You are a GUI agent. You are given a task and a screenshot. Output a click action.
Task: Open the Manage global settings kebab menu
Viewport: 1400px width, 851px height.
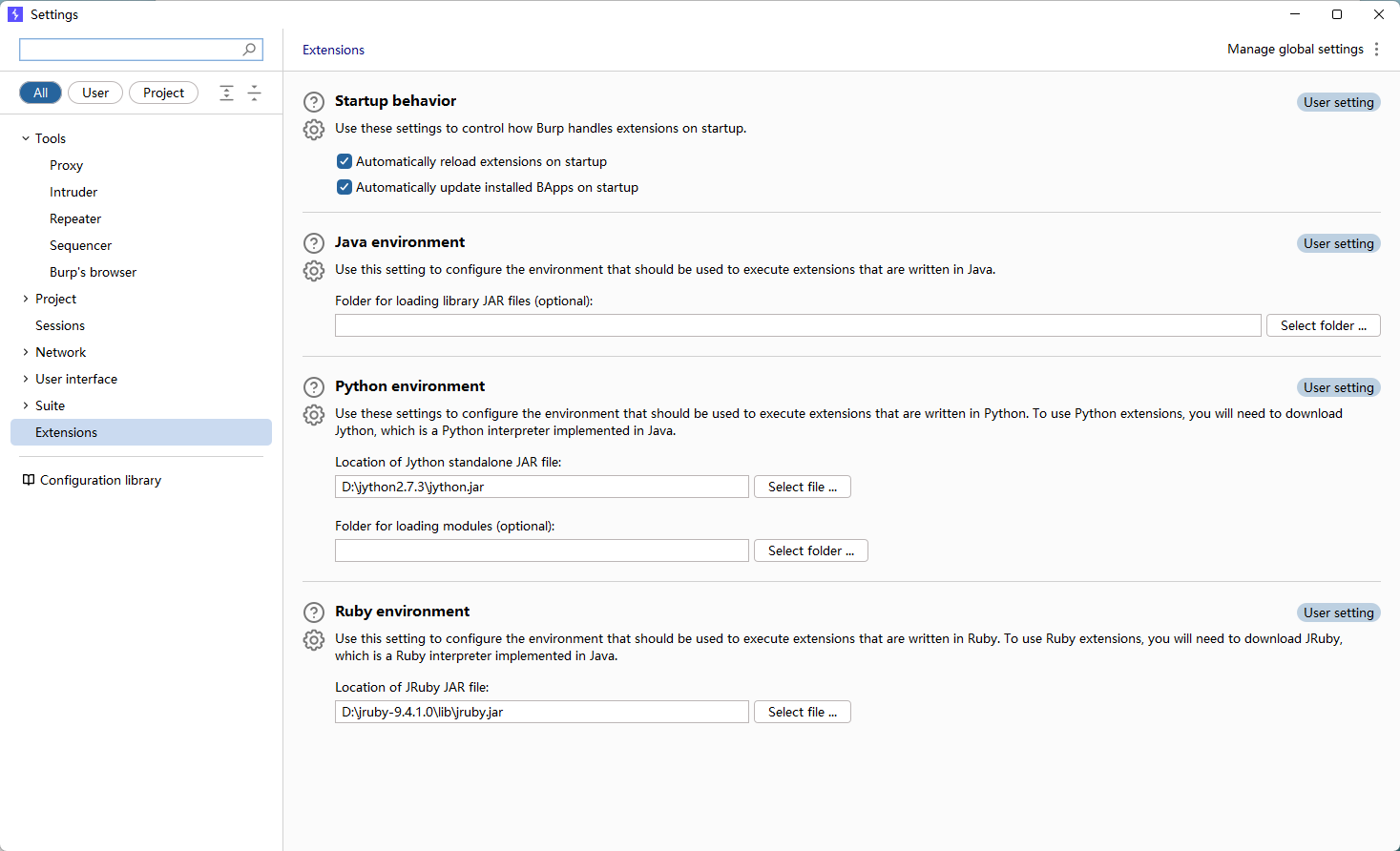(1376, 50)
